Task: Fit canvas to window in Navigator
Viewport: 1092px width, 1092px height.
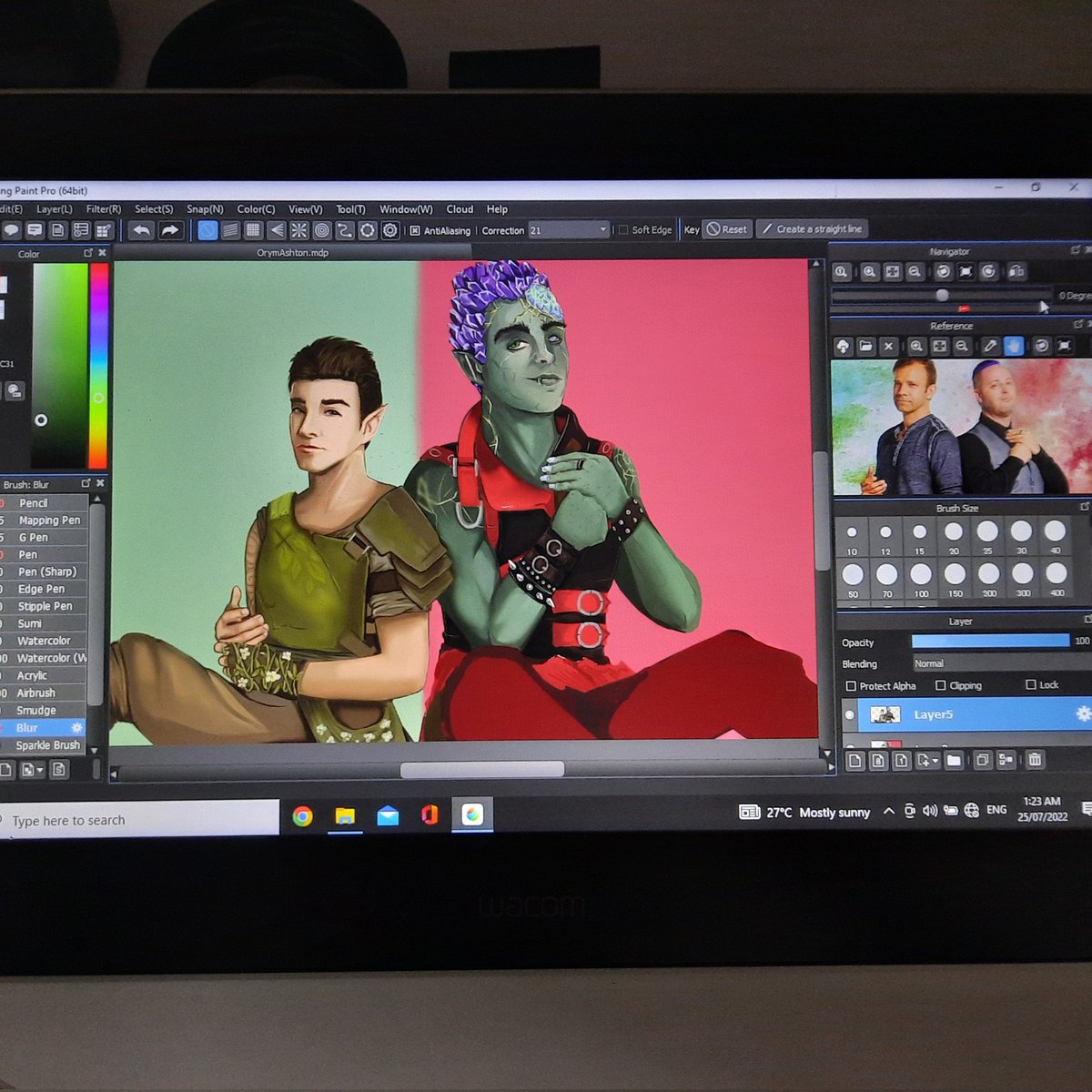Action: click(893, 271)
